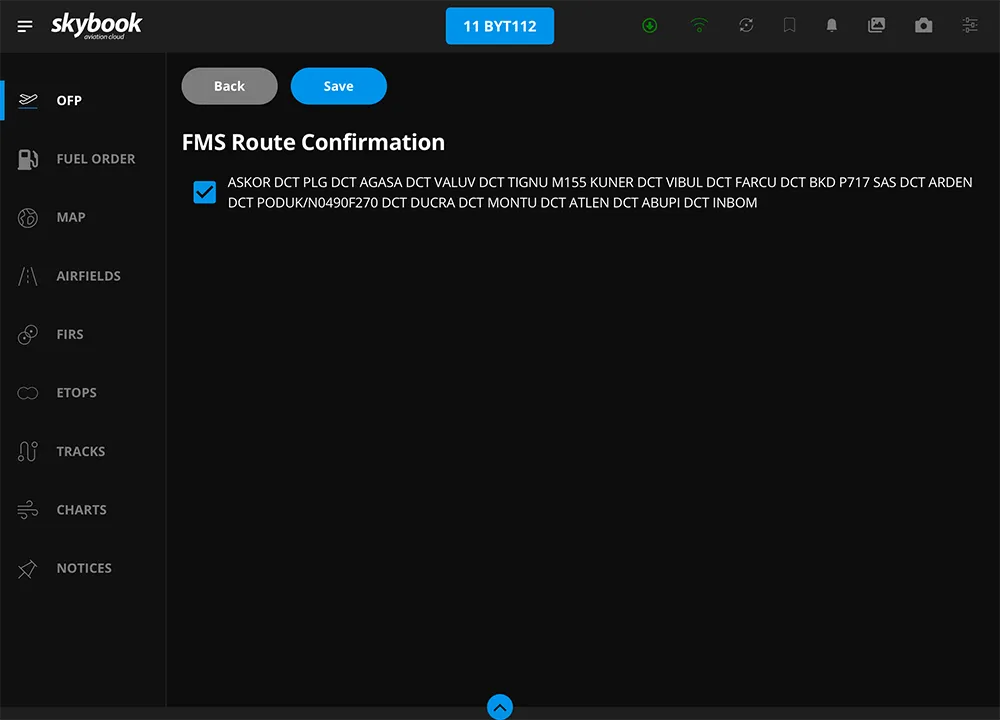Open the bookmark icon in top bar

click(x=789, y=26)
